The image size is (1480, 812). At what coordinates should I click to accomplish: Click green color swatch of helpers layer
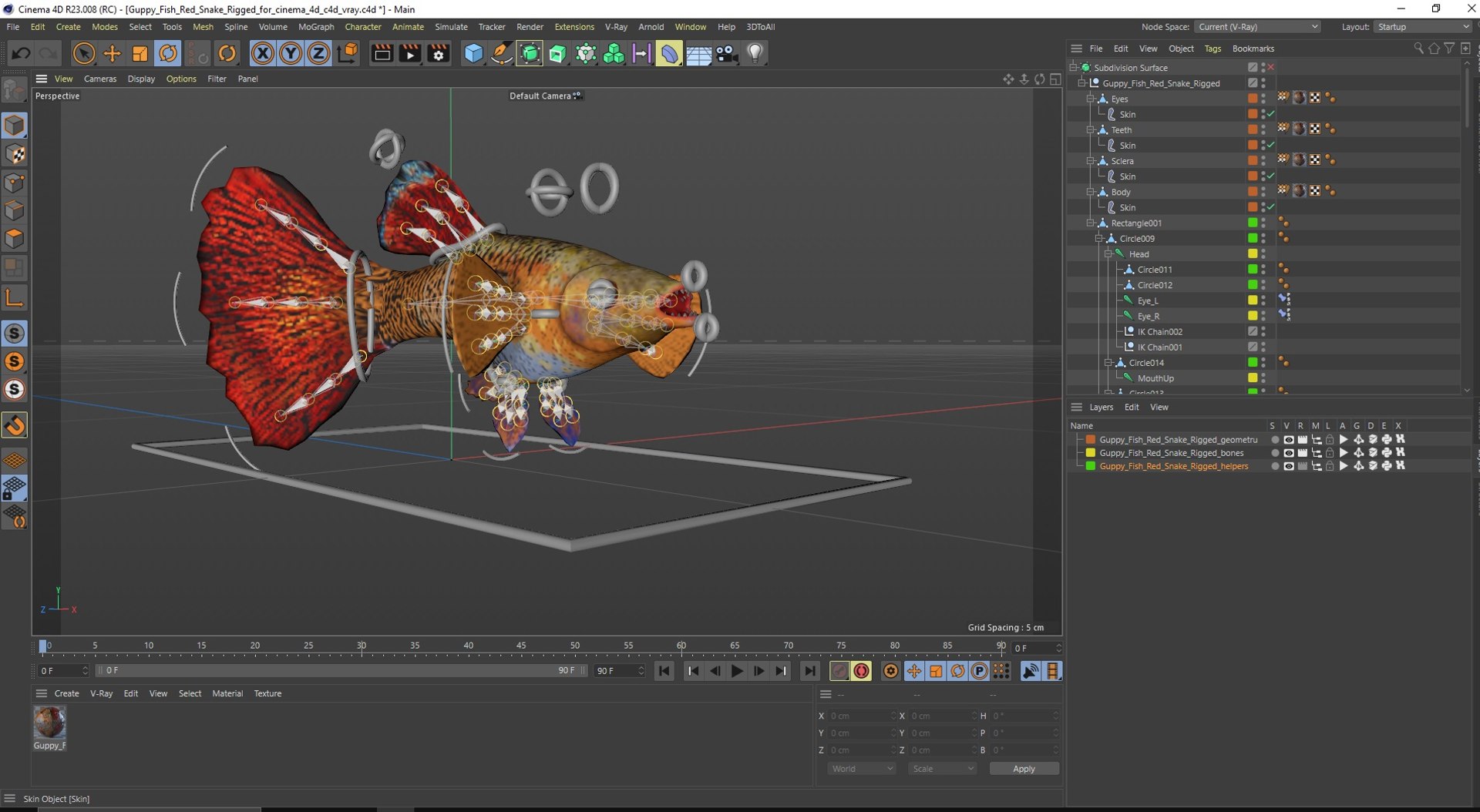pyautogui.click(x=1090, y=466)
